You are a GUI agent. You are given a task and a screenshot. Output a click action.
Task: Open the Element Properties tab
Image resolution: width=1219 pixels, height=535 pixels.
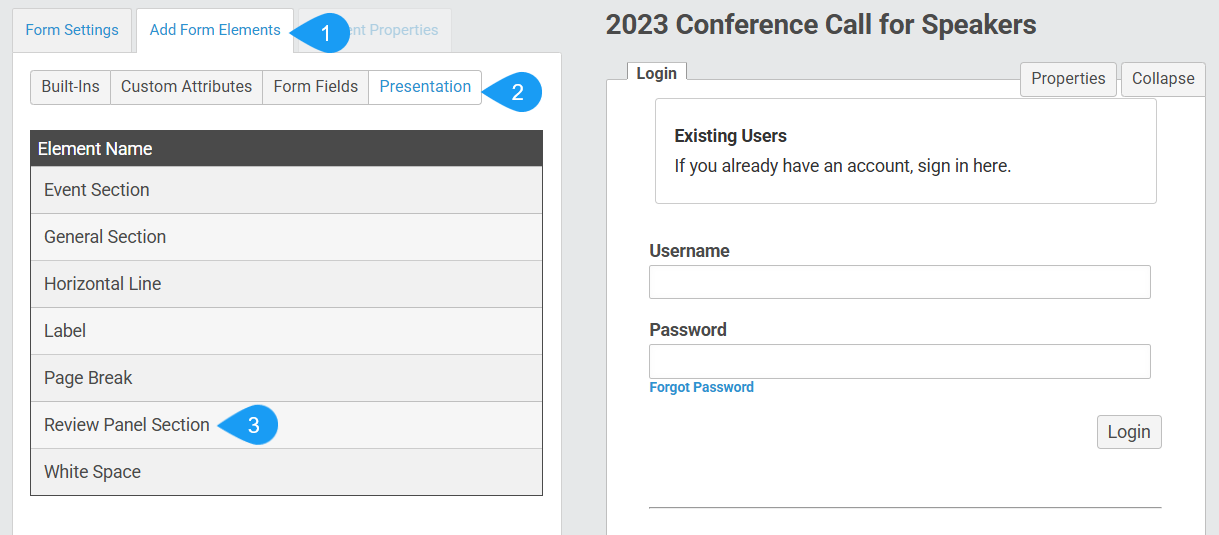coord(375,30)
